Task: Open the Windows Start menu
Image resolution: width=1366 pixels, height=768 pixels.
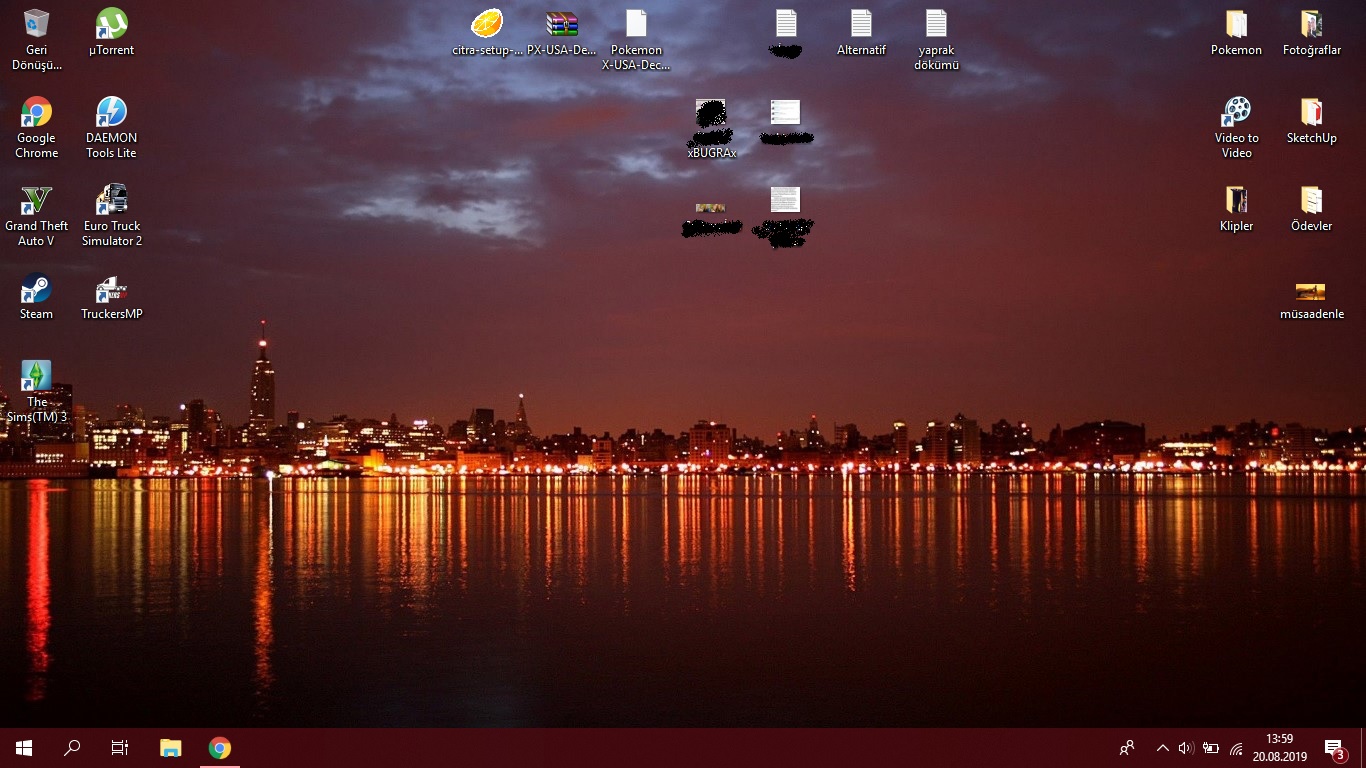Action: [24, 748]
